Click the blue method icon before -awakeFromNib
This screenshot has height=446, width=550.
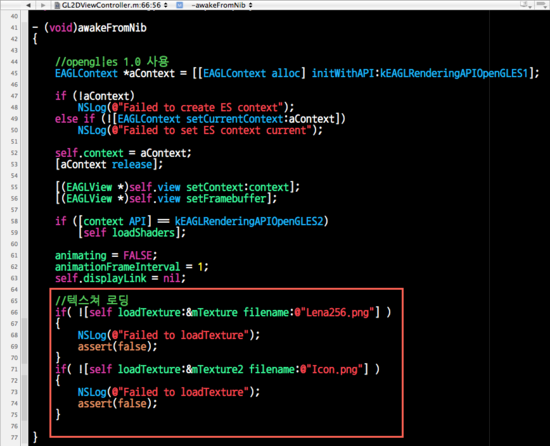pos(179,5)
